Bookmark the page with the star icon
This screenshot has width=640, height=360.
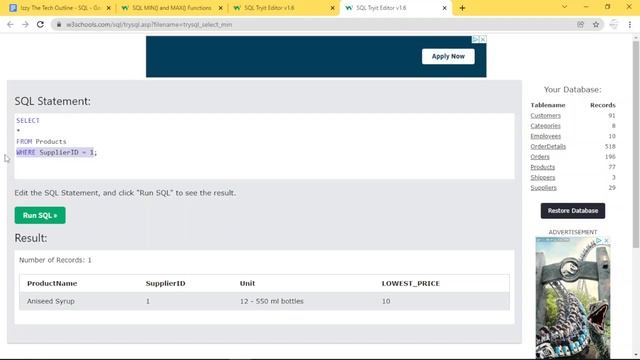tap(596, 24)
